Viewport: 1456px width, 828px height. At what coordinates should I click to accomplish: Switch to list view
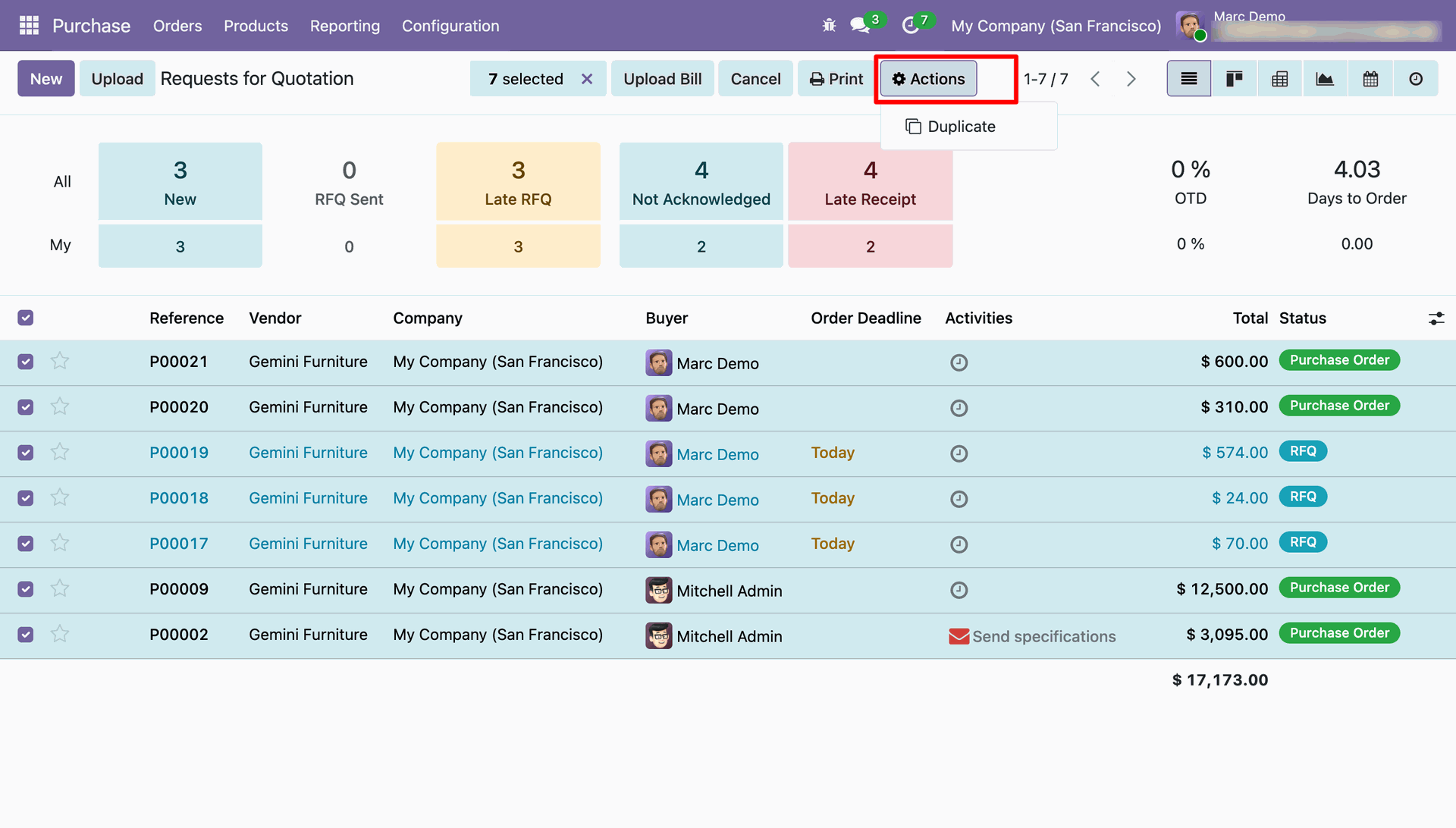[1188, 79]
